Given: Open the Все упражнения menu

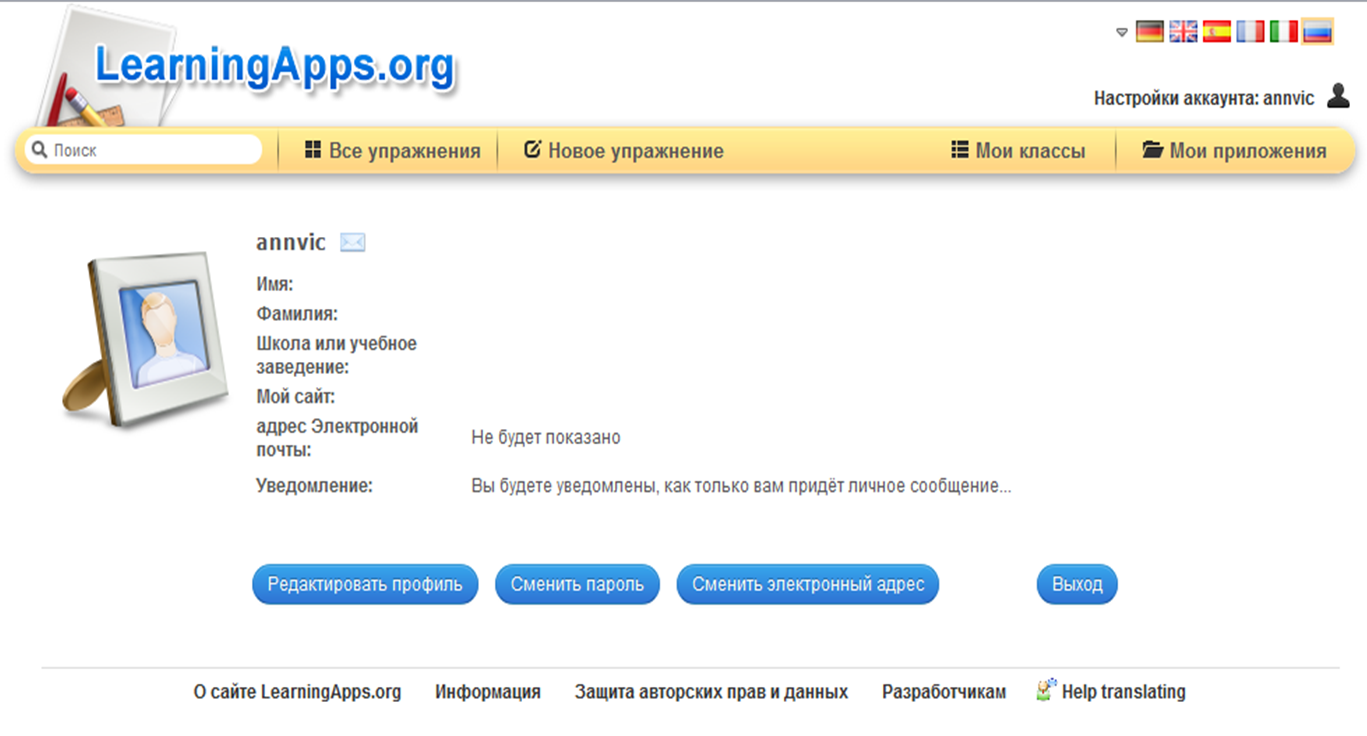Looking at the screenshot, I should [x=392, y=151].
